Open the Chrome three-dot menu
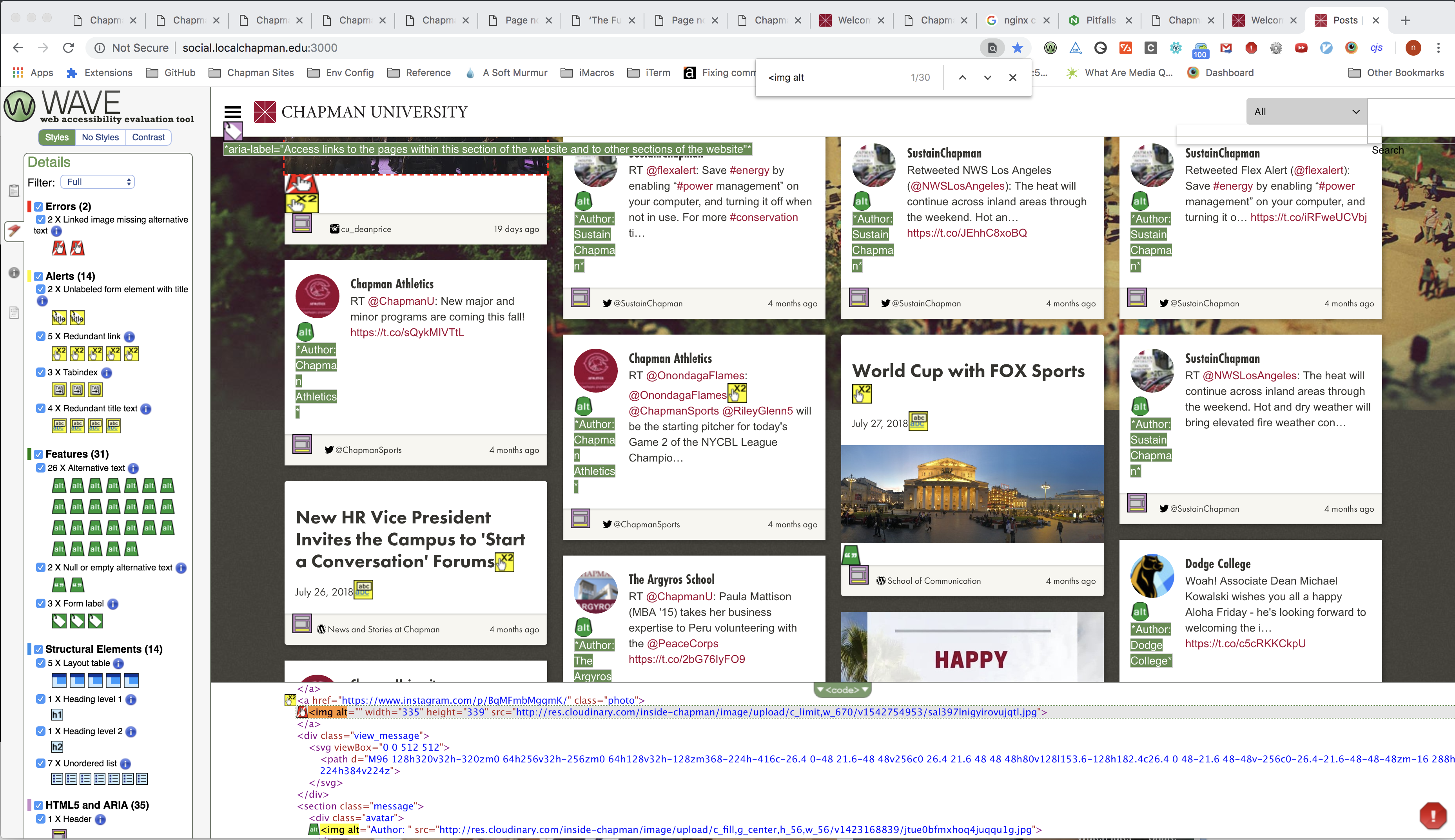The height and width of the screenshot is (840, 1455). [1438, 48]
